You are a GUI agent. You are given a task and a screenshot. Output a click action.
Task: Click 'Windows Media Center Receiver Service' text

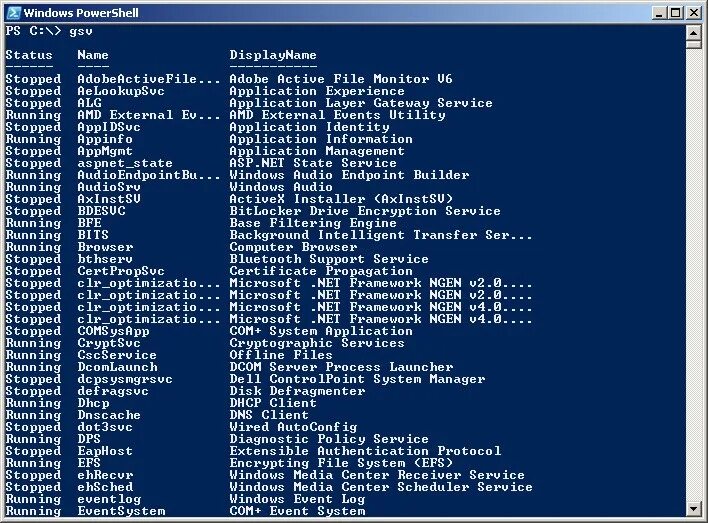pyautogui.click(x=377, y=475)
